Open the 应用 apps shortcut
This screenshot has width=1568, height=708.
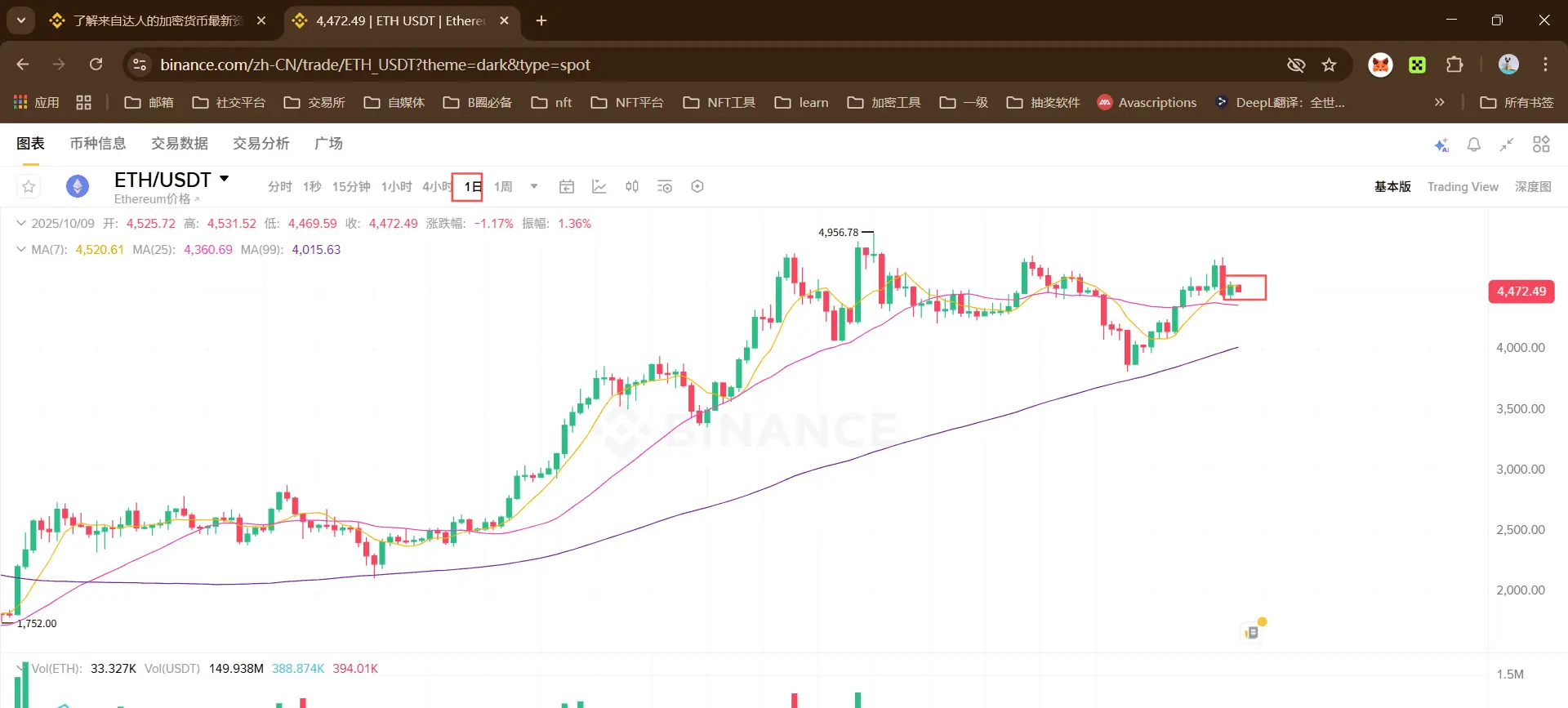point(37,102)
